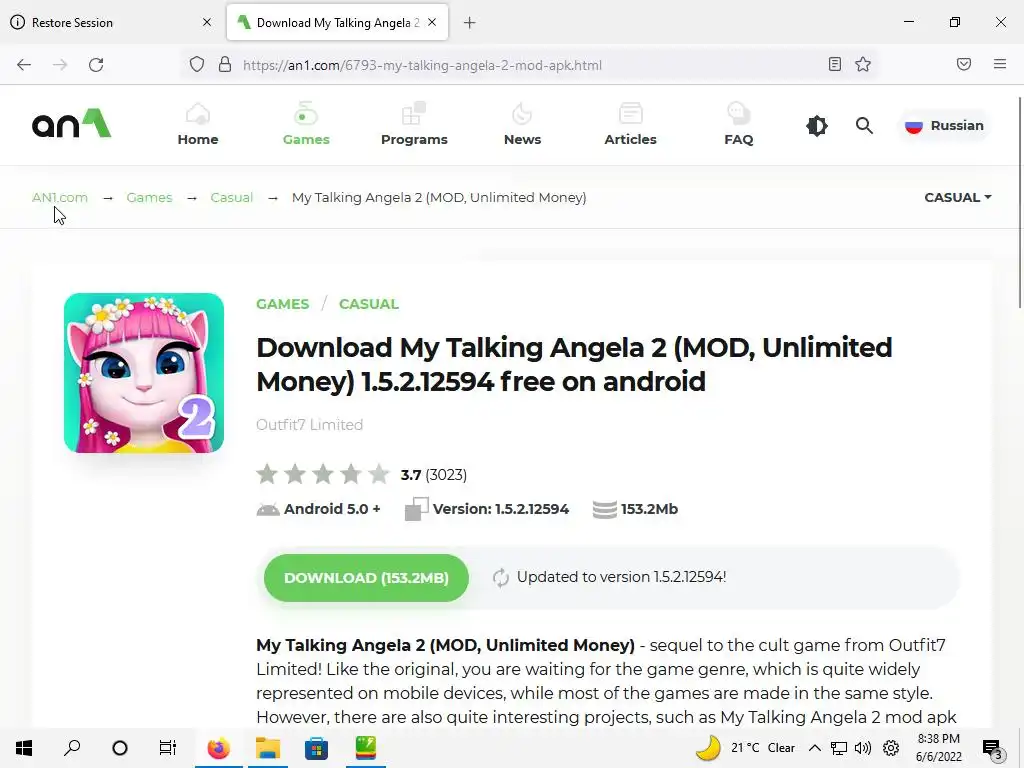Open the taskbar search icon

pos(72,748)
